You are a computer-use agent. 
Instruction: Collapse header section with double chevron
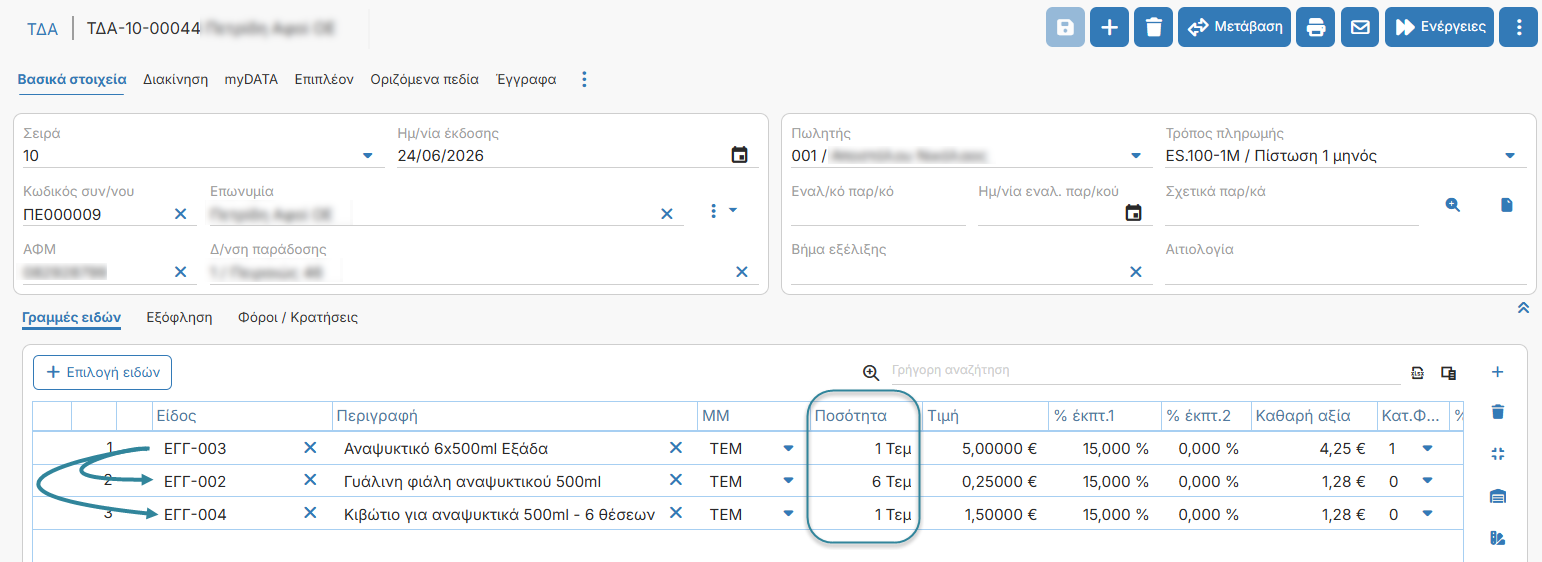1523,308
